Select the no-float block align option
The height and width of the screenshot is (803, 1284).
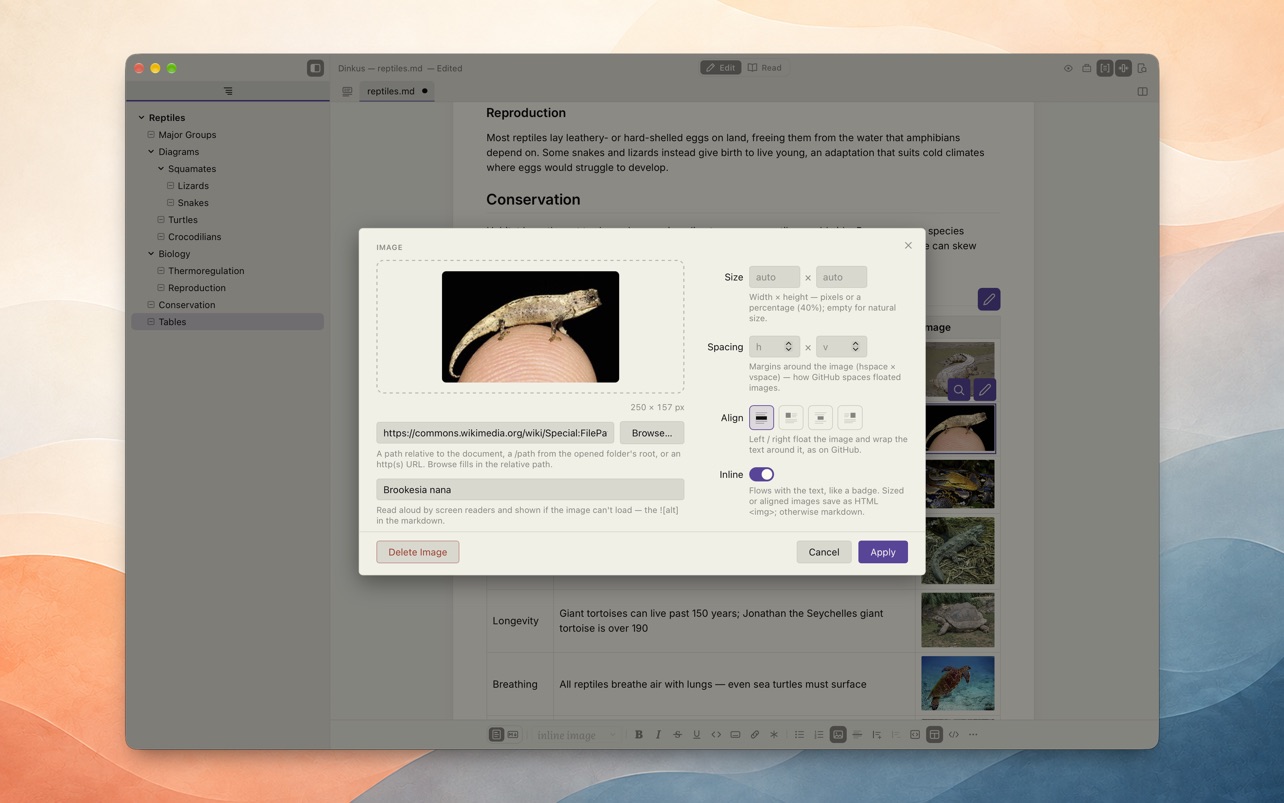(761, 417)
